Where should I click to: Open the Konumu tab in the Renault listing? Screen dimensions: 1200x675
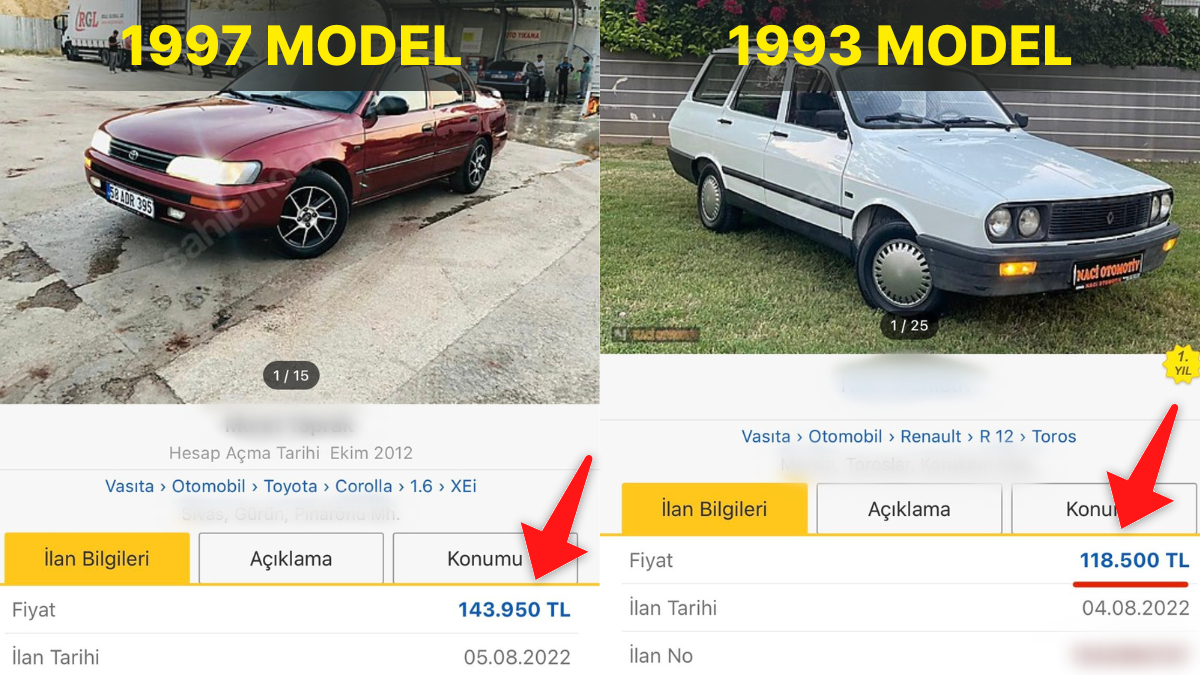click(x=1105, y=509)
